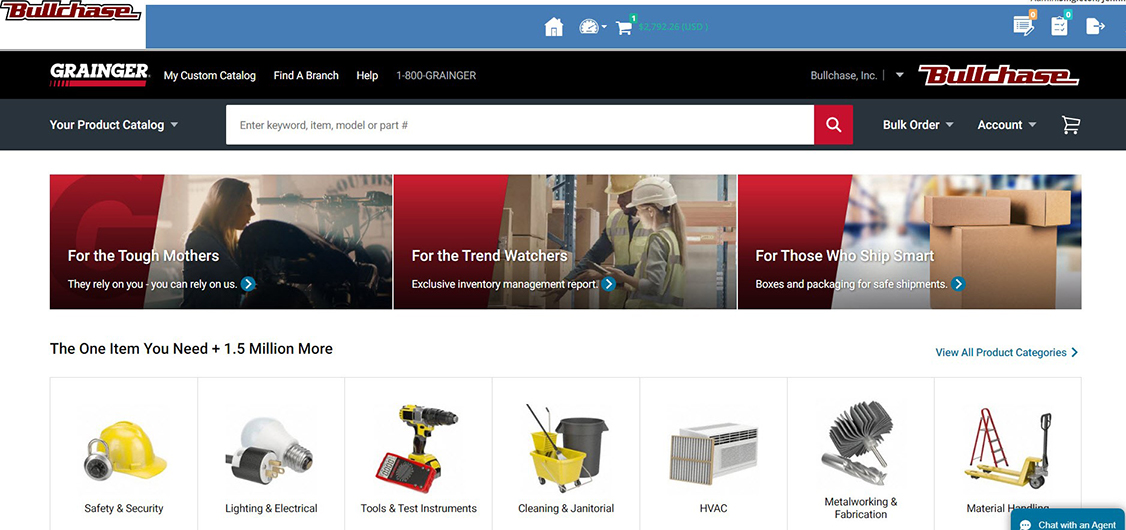
Task: Focus the keyword search input field
Action: (x=520, y=125)
